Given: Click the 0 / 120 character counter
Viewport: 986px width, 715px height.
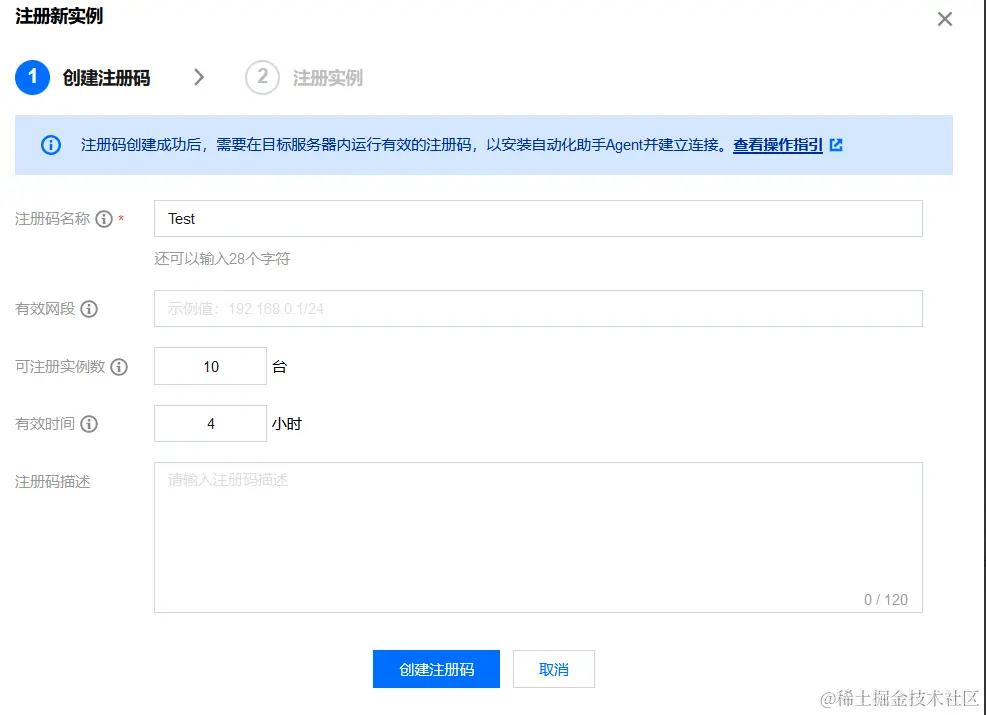Looking at the screenshot, I should (x=885, y=600).
